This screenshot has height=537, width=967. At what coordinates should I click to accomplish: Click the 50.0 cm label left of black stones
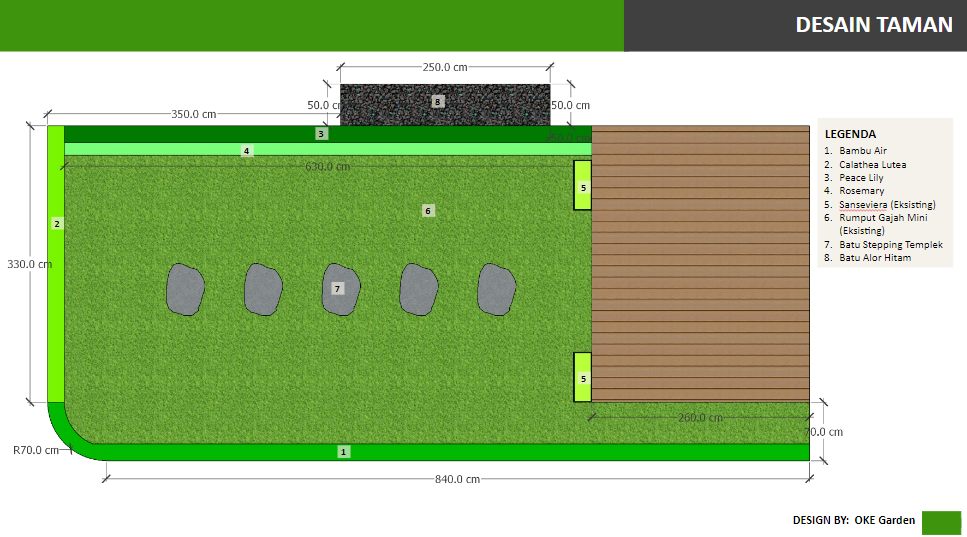[x=324, y=105]
